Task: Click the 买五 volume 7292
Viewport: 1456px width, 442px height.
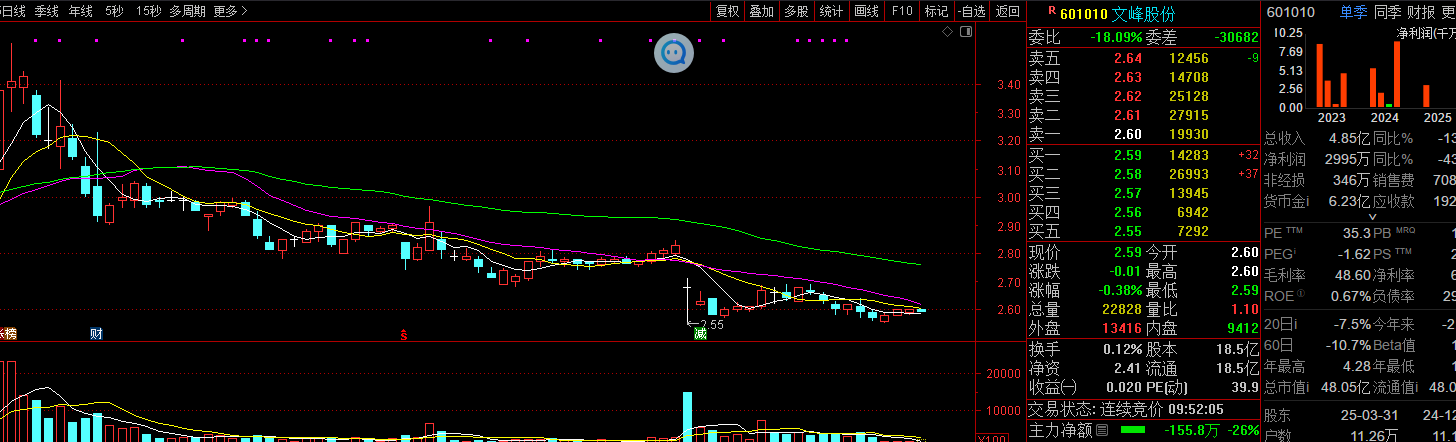Action: pyautogui.click(x=1192, y=232)
